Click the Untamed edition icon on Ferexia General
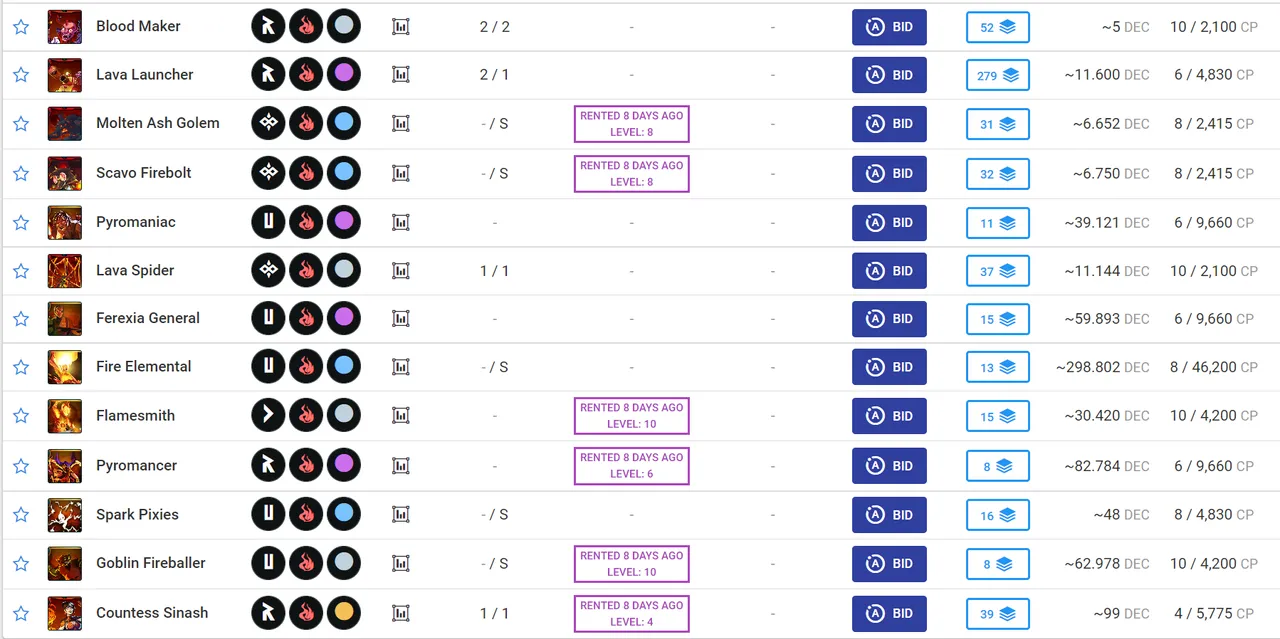 [x=268, y=318]
